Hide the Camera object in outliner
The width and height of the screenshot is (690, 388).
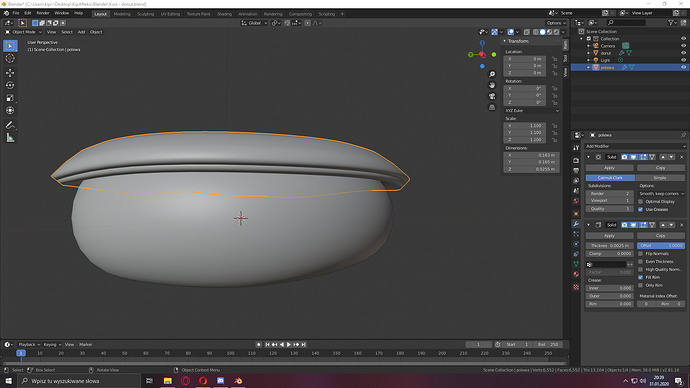[x=683, y=46]
